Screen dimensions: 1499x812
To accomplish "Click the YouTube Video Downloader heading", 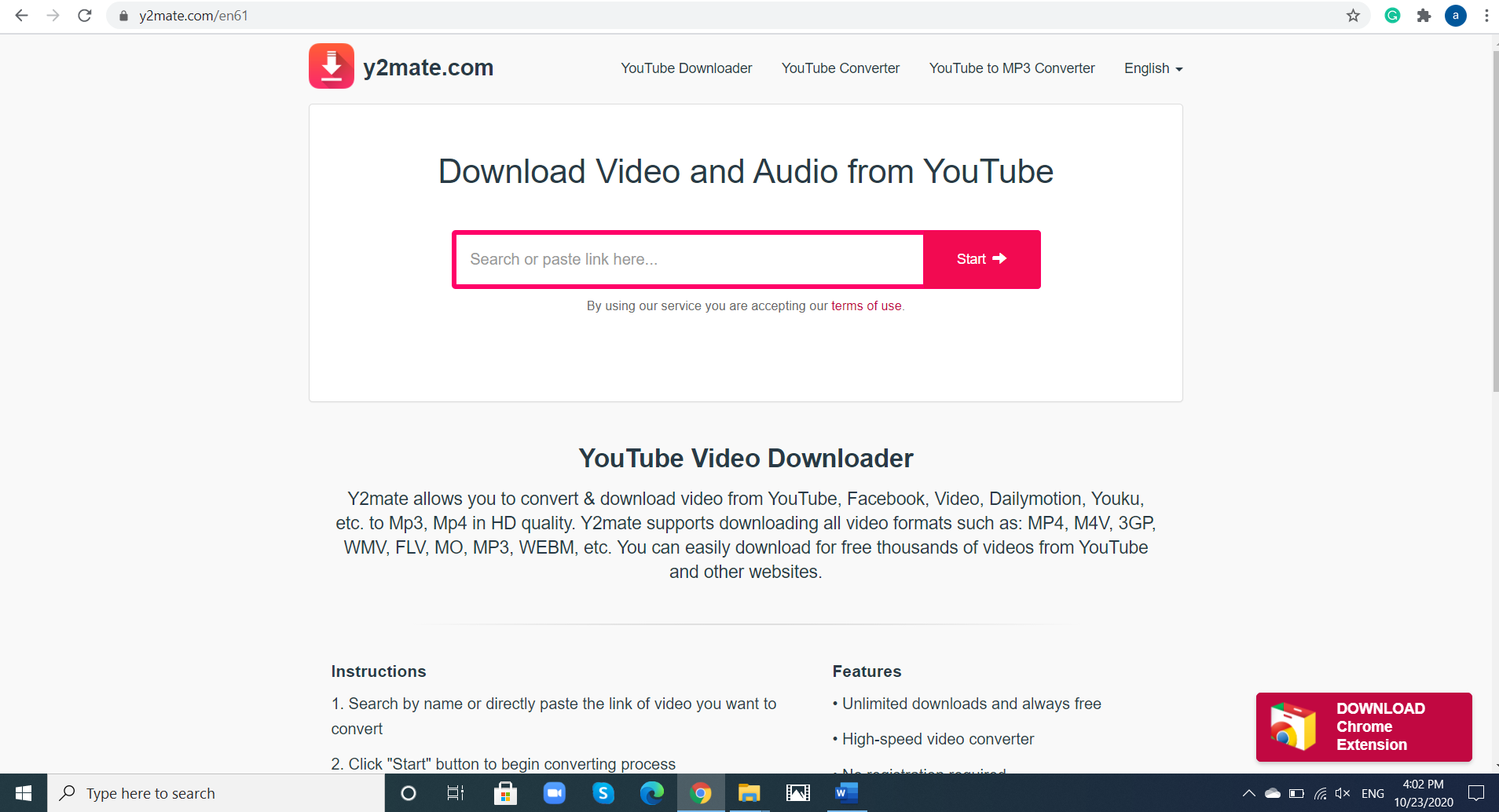I will pyautogui.click(x=746, y=458).
